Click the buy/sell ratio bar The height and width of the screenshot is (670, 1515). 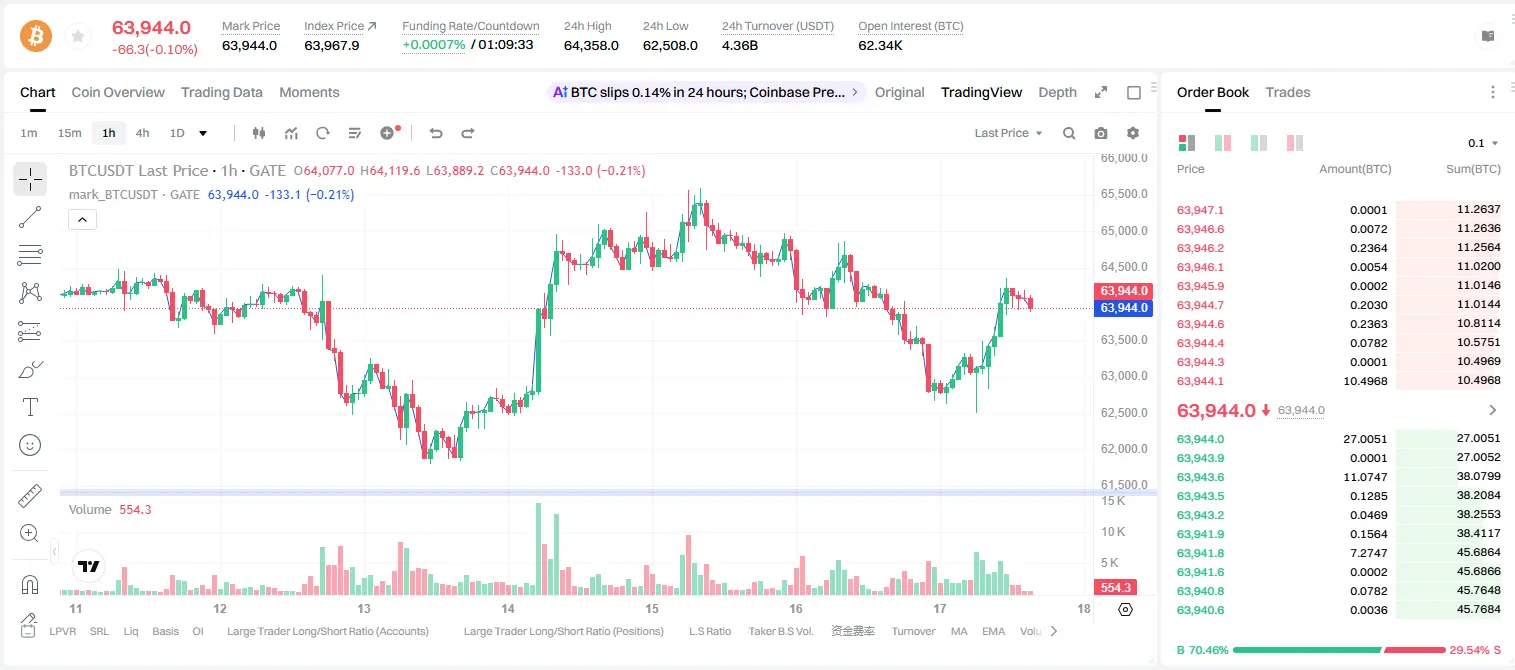pyautogui.click(x=1340, y=650)
